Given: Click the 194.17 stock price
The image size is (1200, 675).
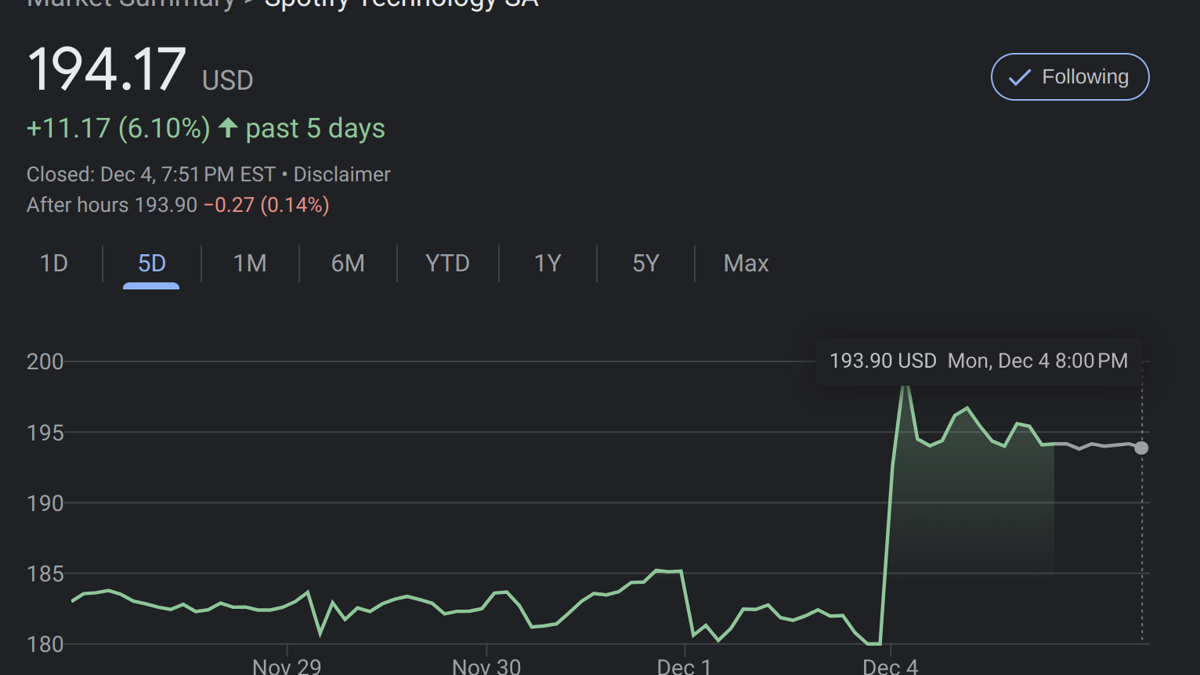Looking at the screenshot, I should [106, 70].
